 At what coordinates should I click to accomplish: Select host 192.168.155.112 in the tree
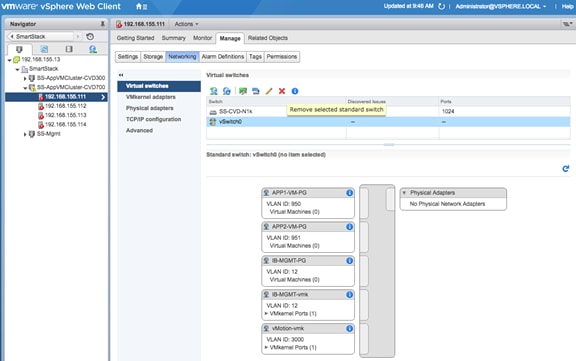[x=65, y=106]
